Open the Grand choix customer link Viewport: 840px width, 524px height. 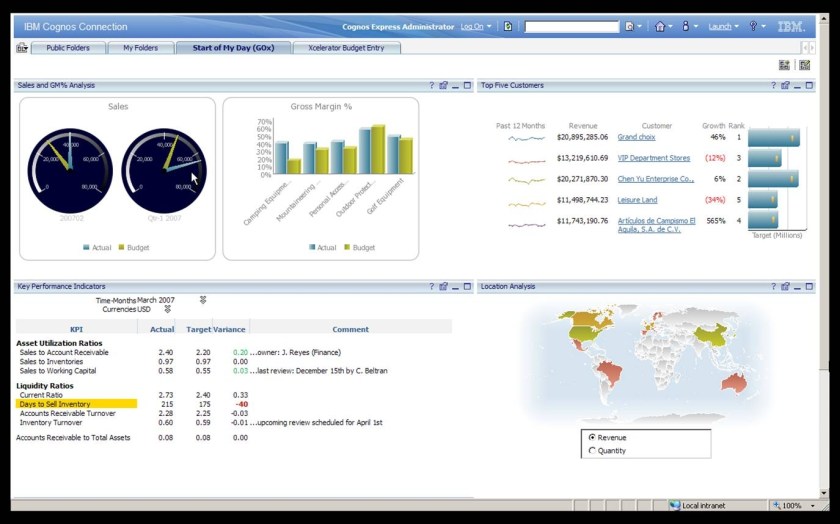click(636, 137)
